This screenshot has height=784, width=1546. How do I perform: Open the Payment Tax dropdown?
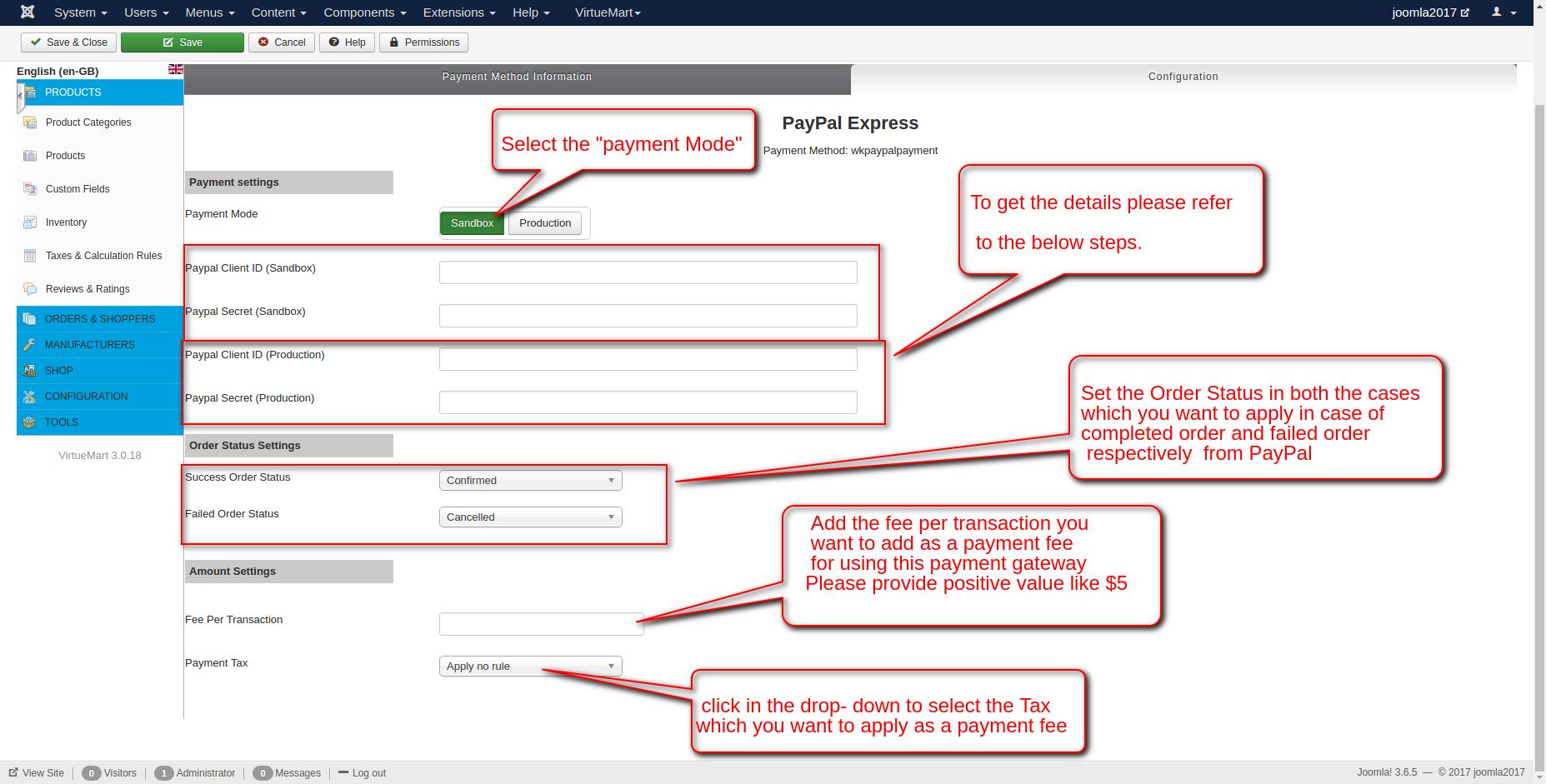[x=530, y=667]
